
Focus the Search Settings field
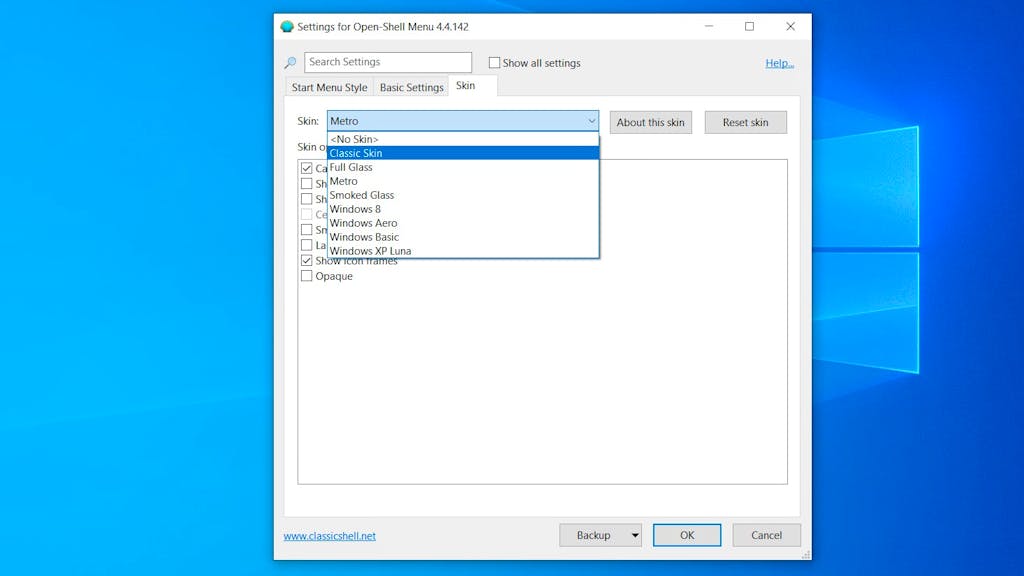(x=388, y=62)
